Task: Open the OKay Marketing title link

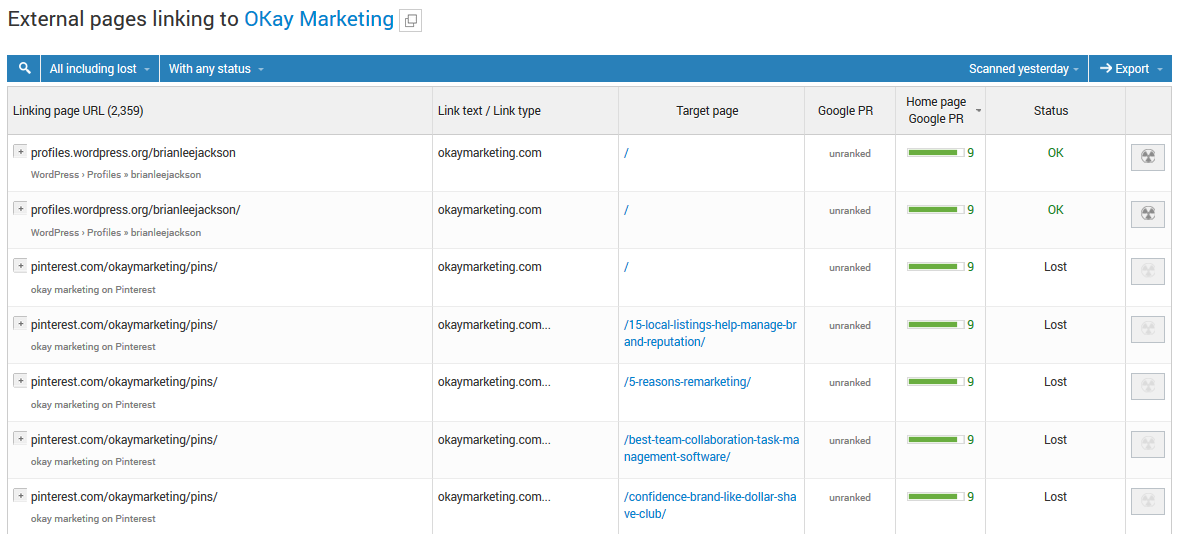Action: 319,20
